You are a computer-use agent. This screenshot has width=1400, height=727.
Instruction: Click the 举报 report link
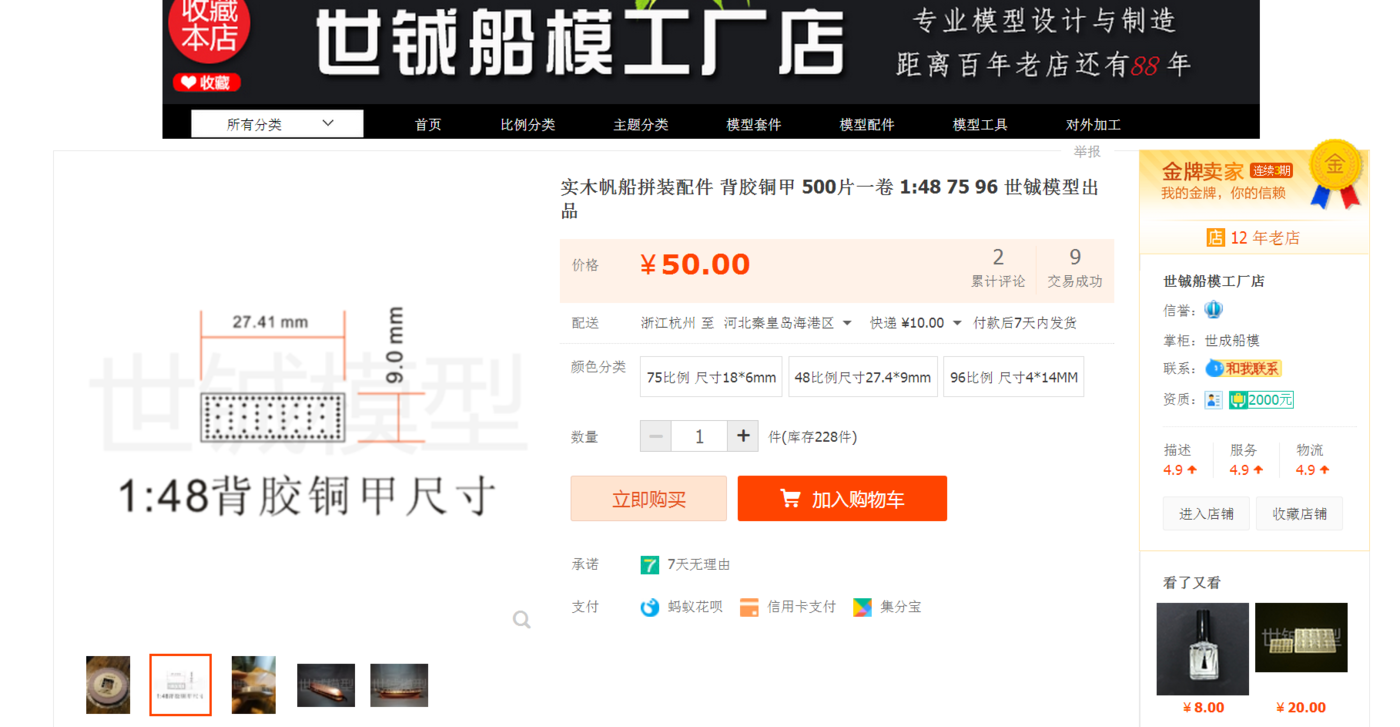click(1087, 152)
